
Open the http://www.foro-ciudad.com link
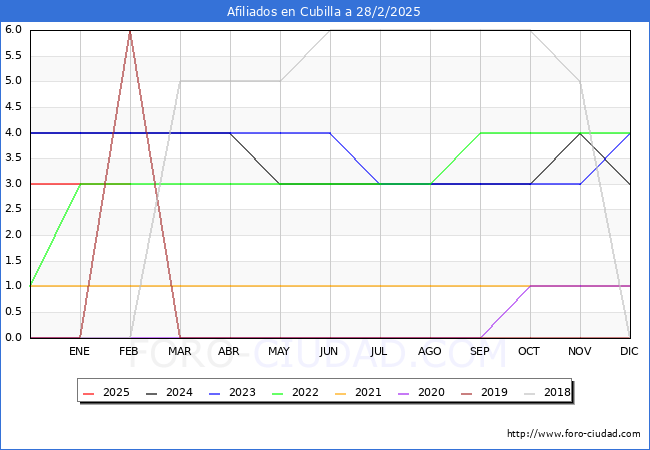(574, 434)
